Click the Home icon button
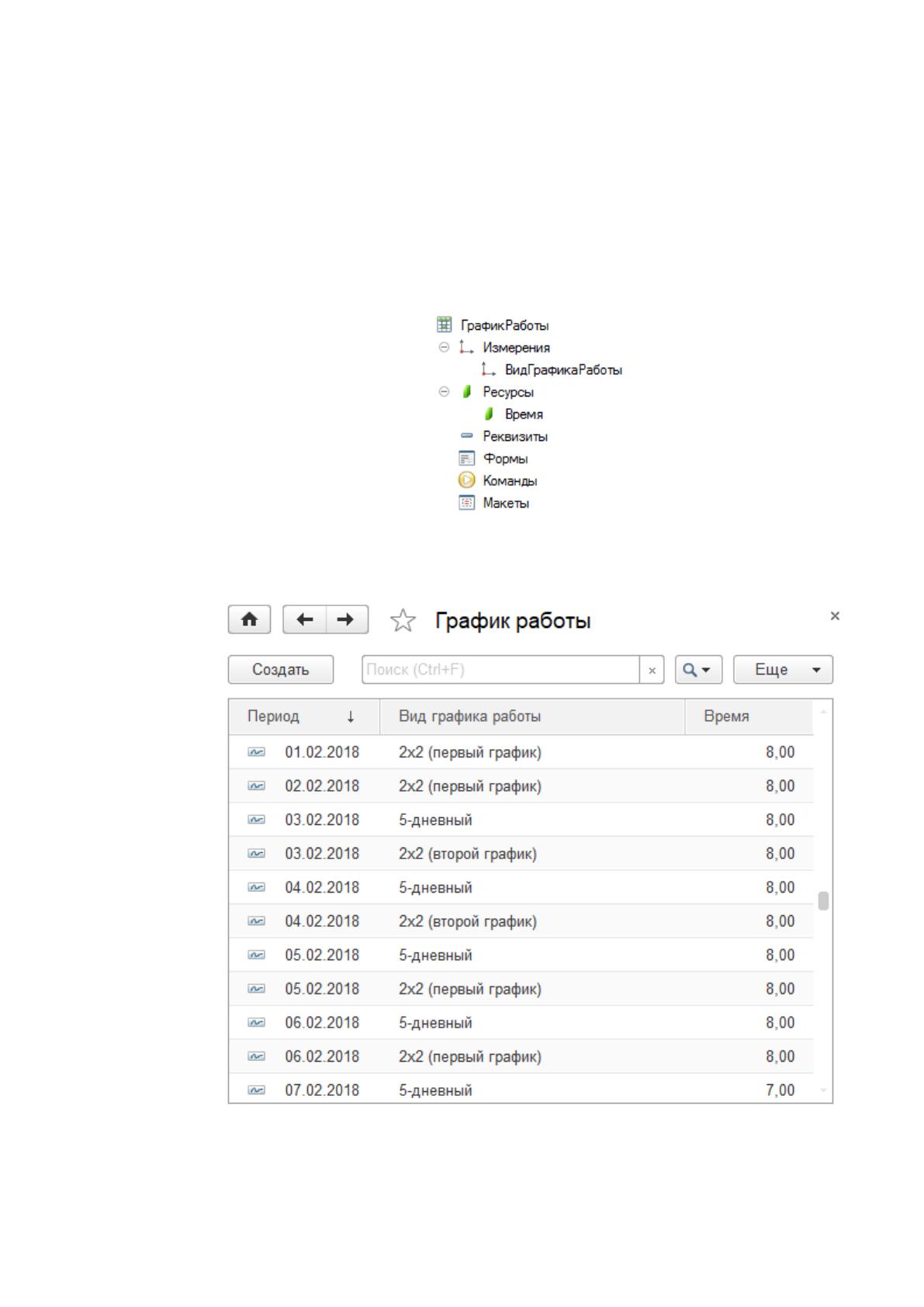 pyautogui.click(x=249, y=619)
